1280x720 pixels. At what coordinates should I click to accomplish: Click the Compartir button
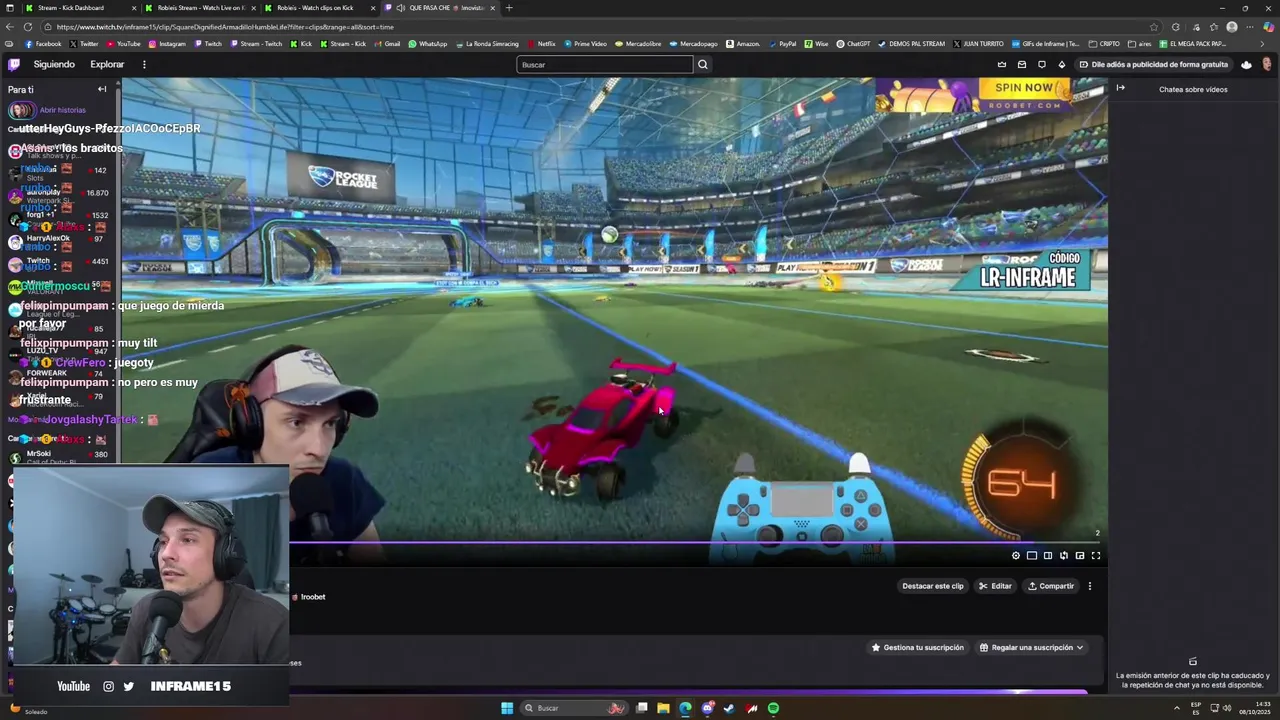[1051, 586]
